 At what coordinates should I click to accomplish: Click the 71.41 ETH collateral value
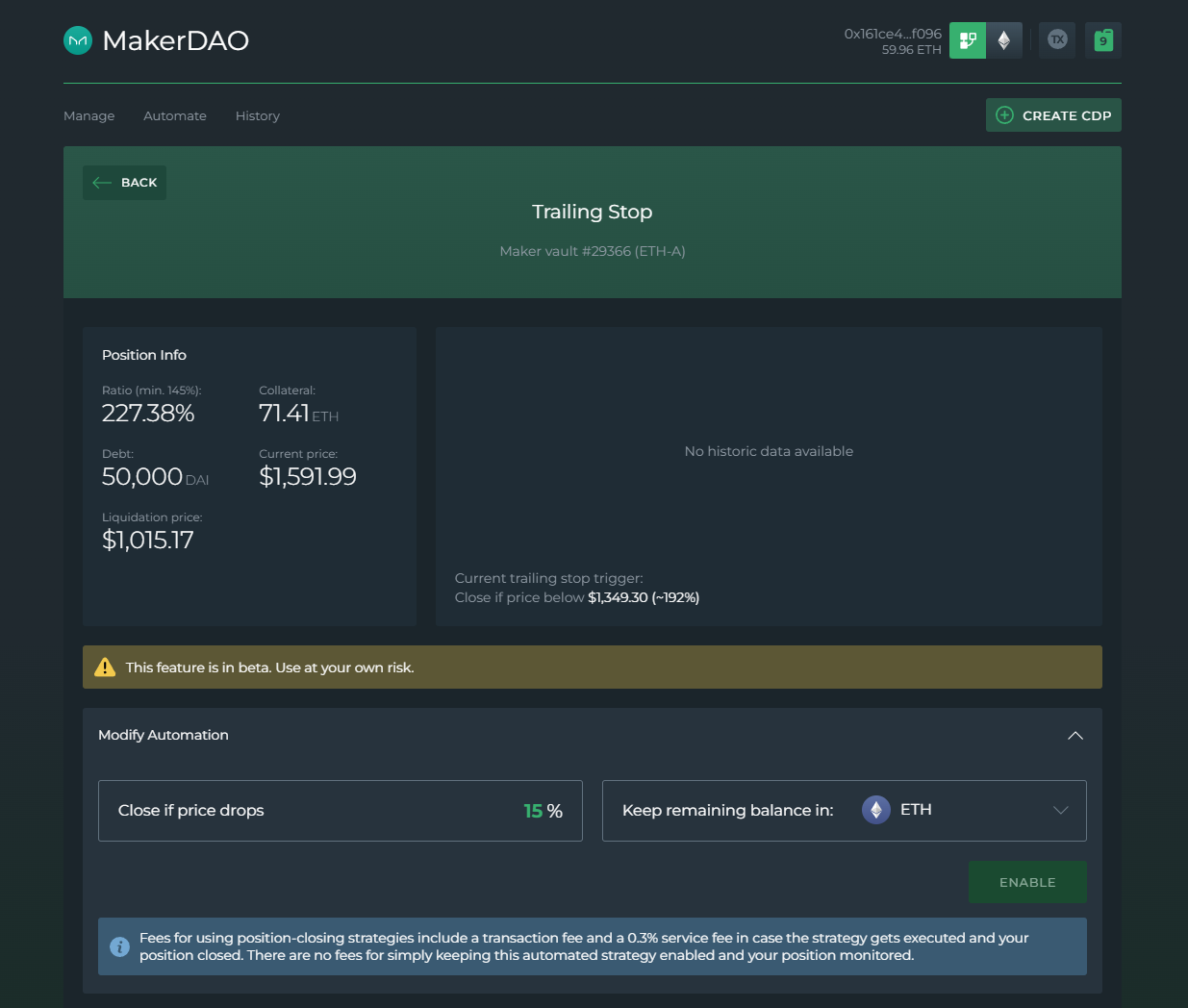(299, 414)
